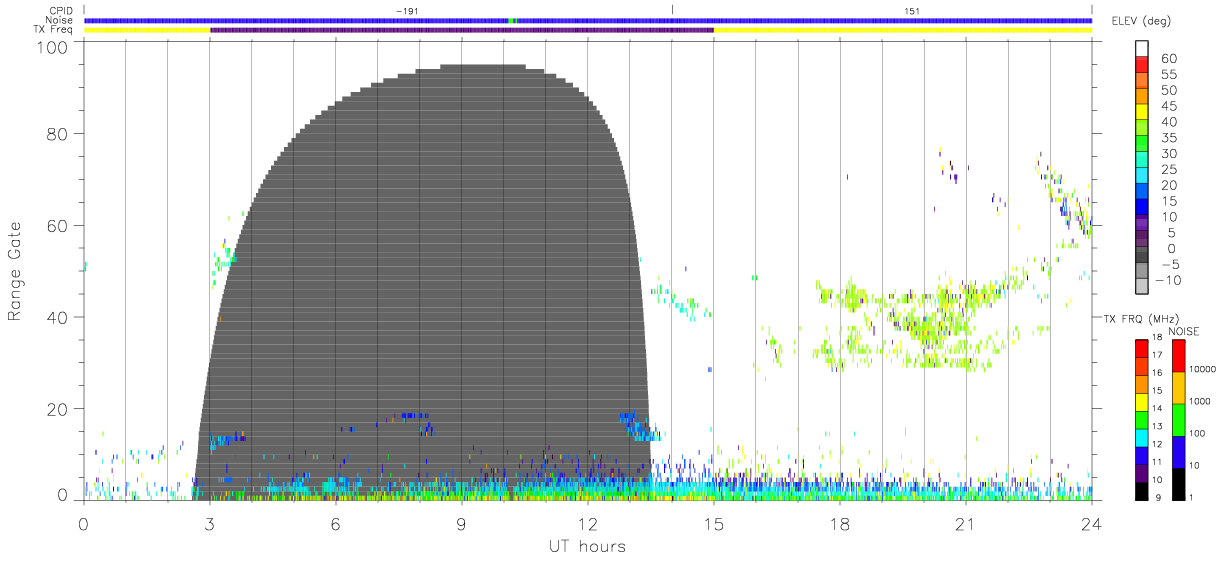
Task: Click the 'ELEV (deg)' colorbar title
Action: tap(1141, 21)
